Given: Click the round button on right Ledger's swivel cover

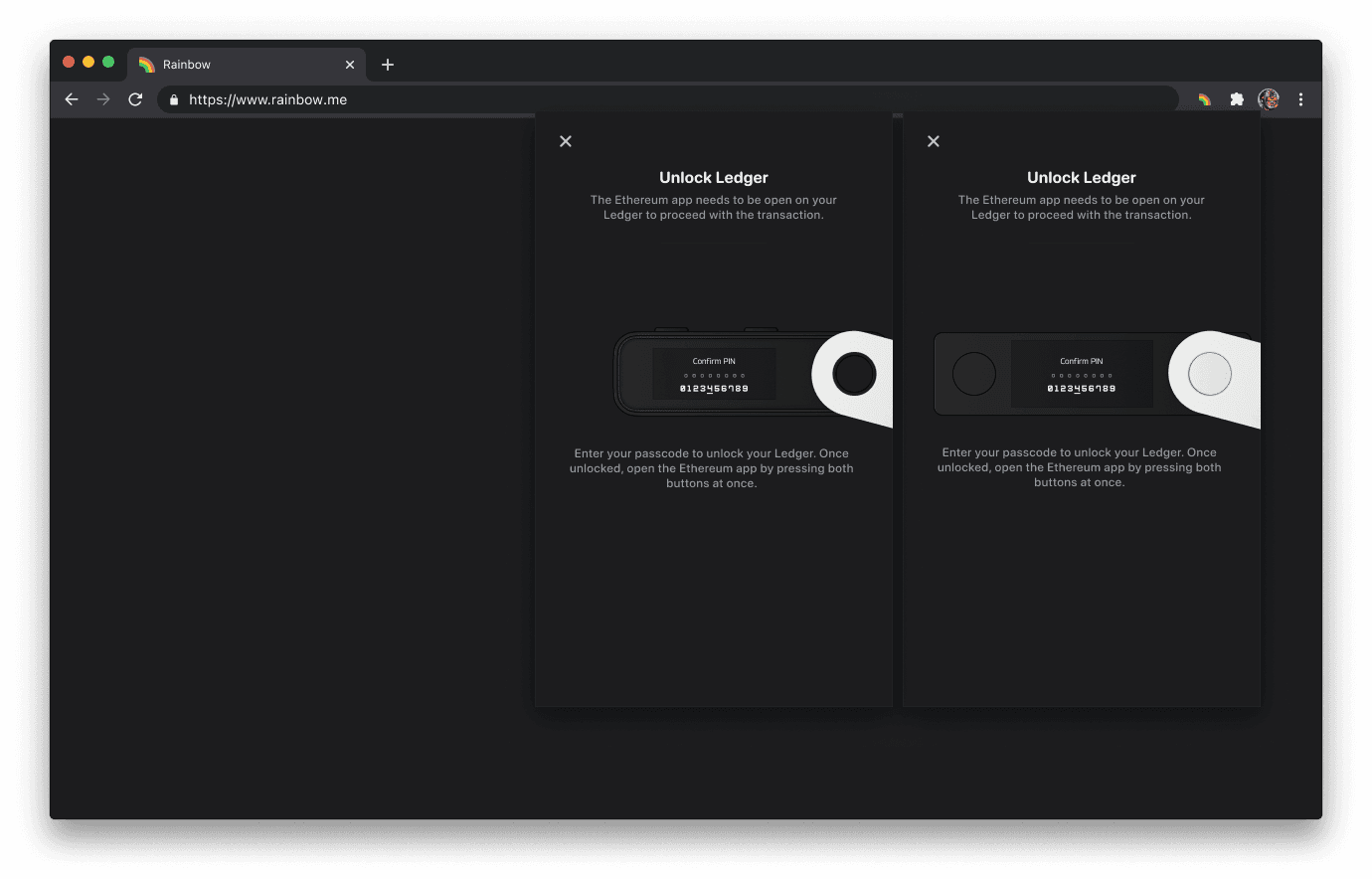Looking at the screenshot, I should [1210, 374].
